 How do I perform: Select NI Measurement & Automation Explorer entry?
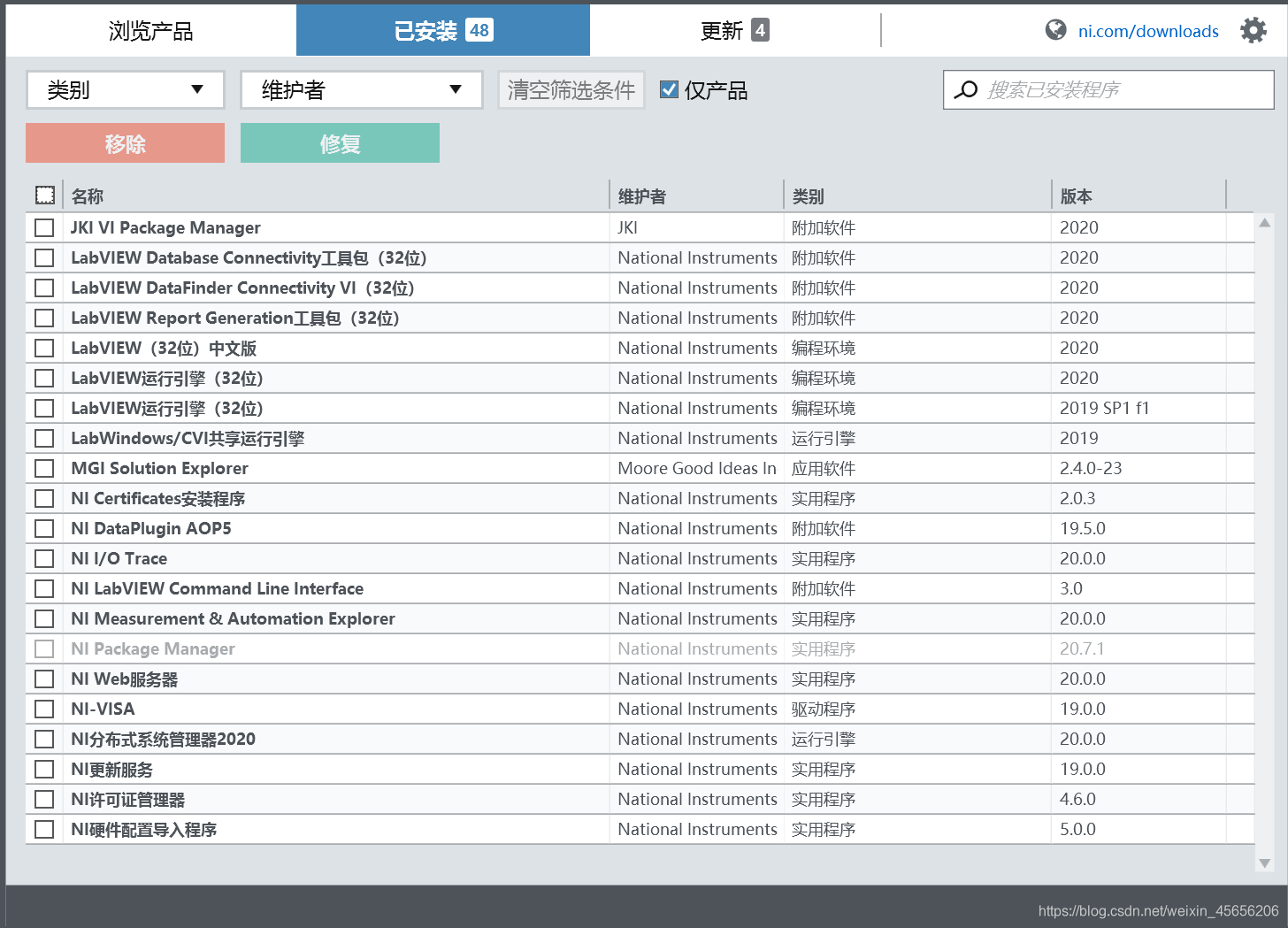point(234,618)
